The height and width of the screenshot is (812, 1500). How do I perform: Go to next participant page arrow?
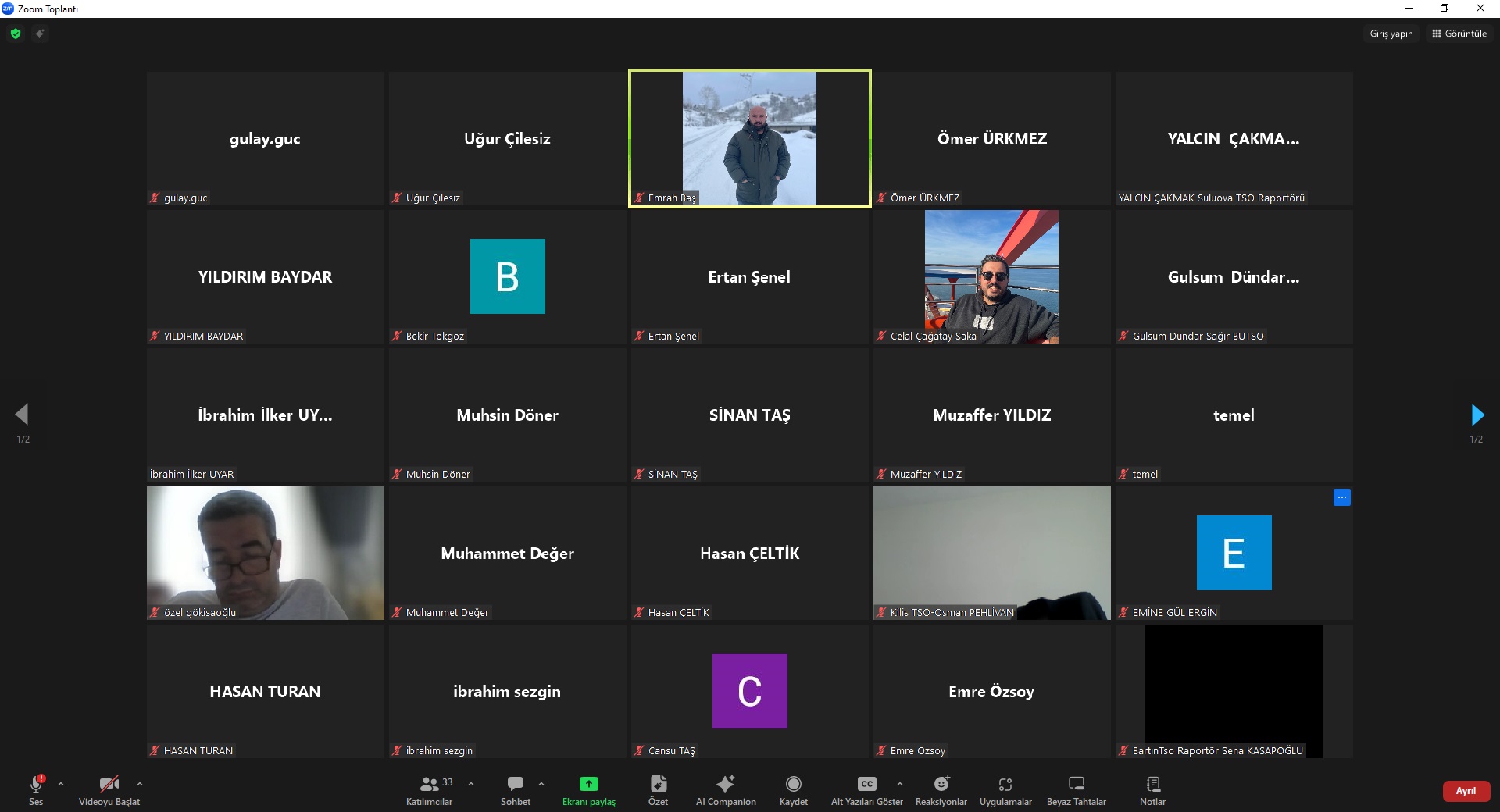tap(1477, 415)
